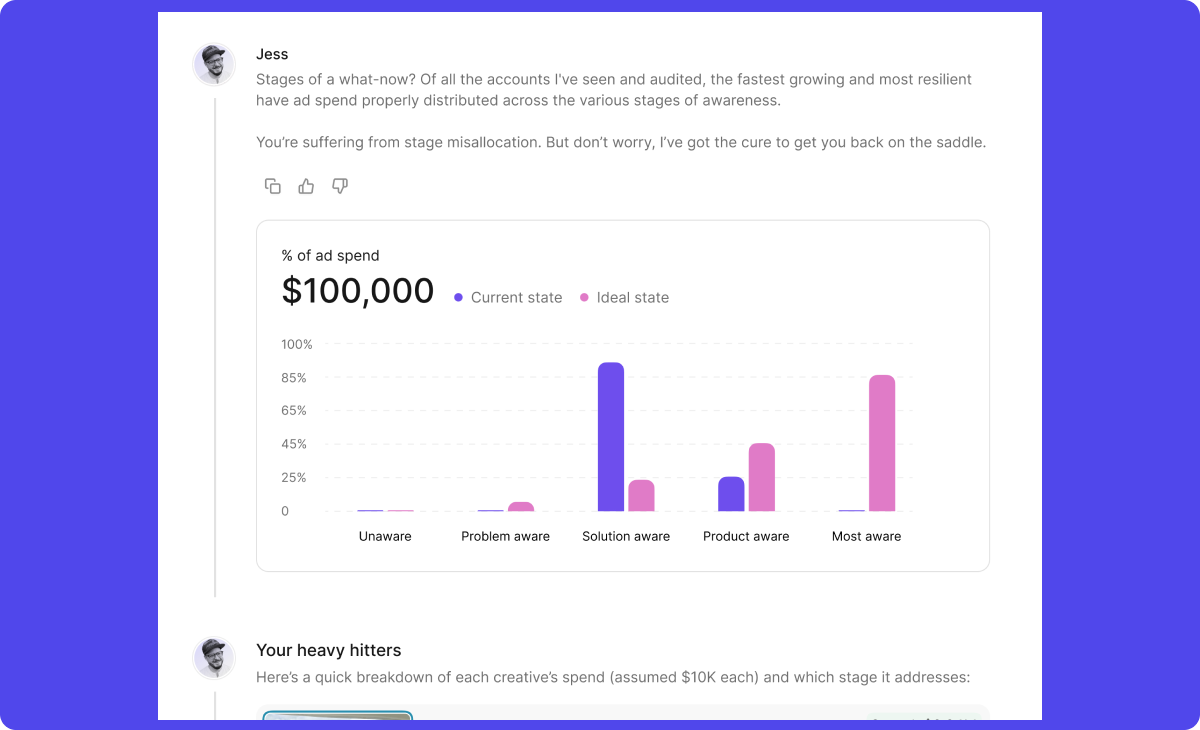Click the Most aware axis label
This screenshot has height=730, width=1200.
click(866, 537)
